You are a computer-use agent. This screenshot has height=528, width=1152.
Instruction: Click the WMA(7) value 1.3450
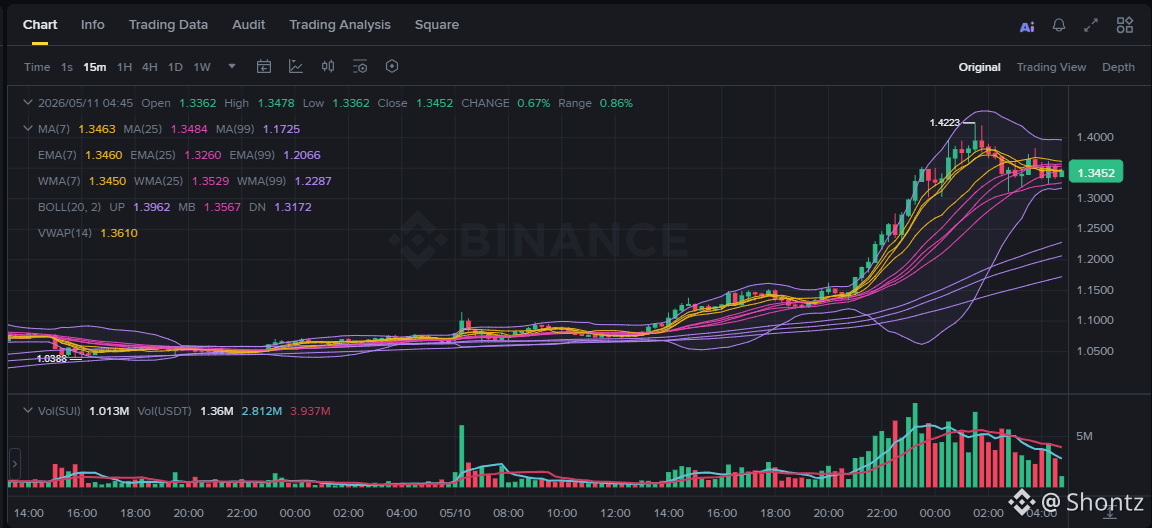pyautogui.click(x=107, y=181)
